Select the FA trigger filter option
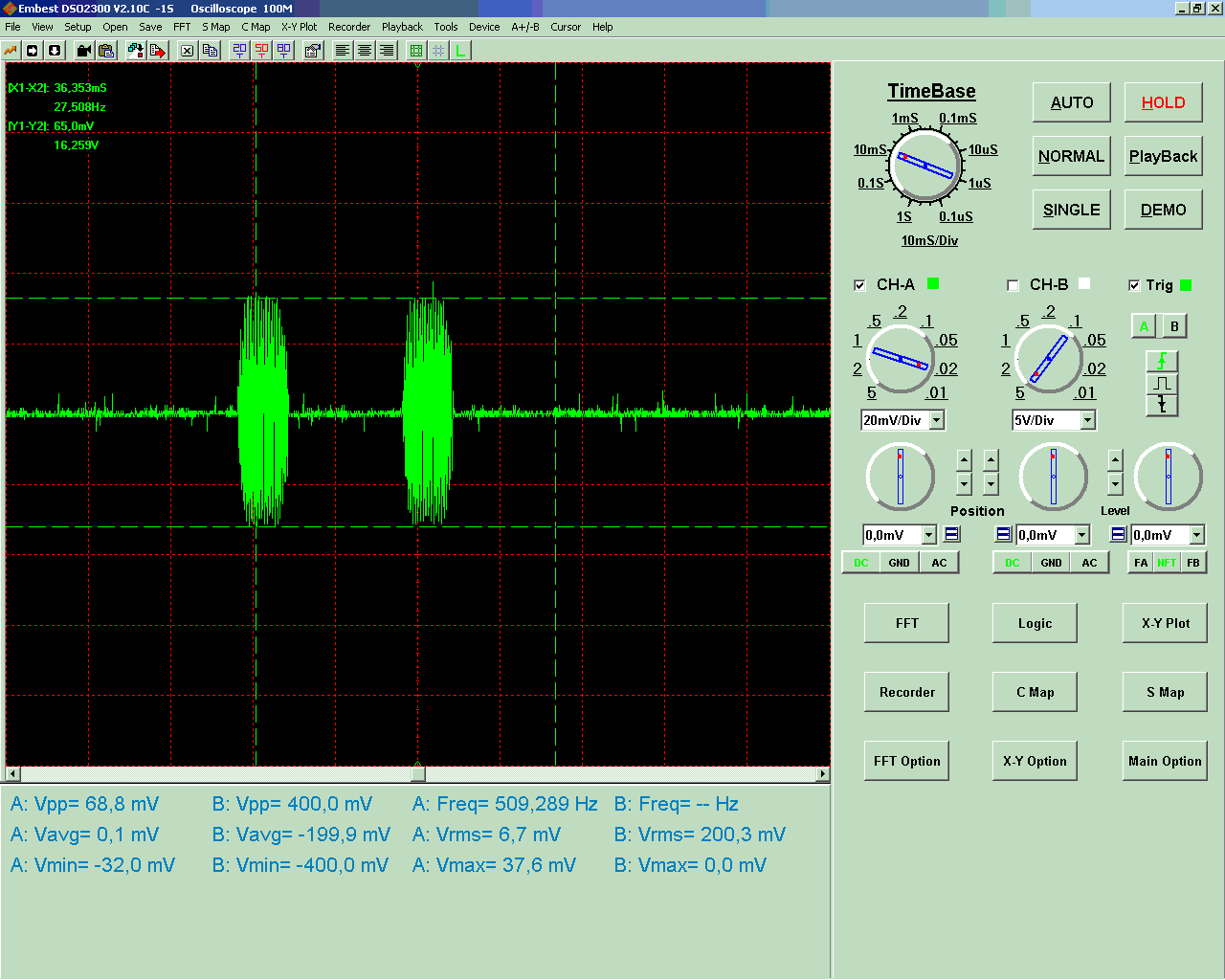Screen dimensions: 1225x980 tap(1141, 563)
